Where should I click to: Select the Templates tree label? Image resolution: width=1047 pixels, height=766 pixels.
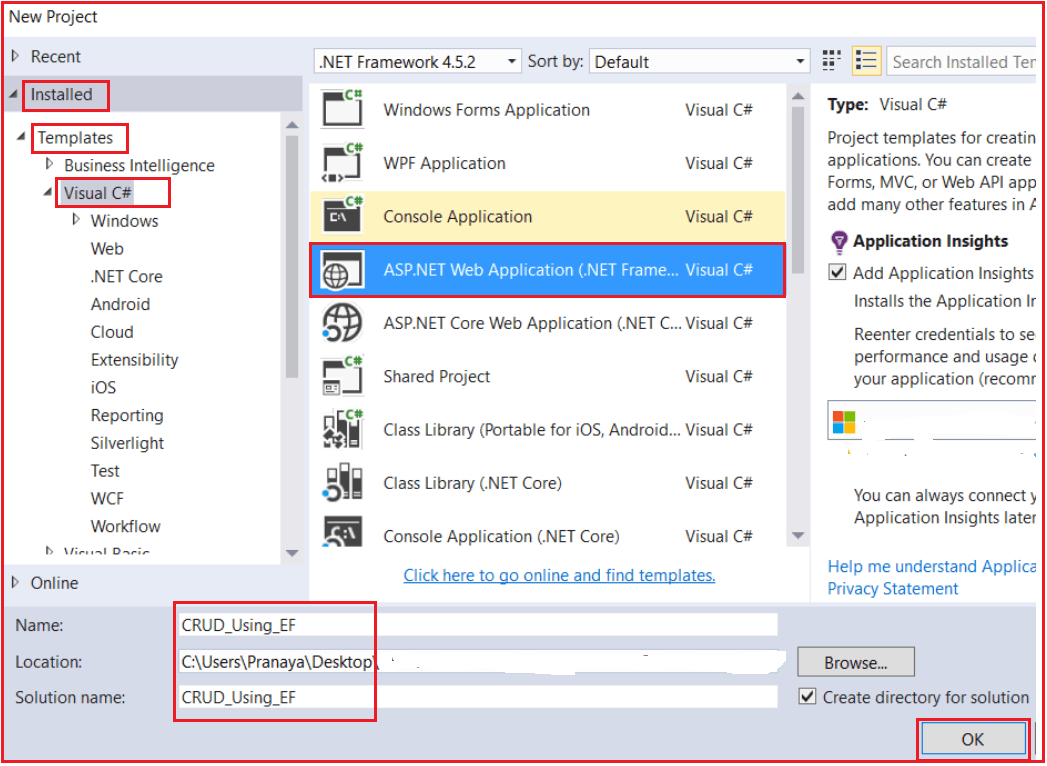pos(75,138)
